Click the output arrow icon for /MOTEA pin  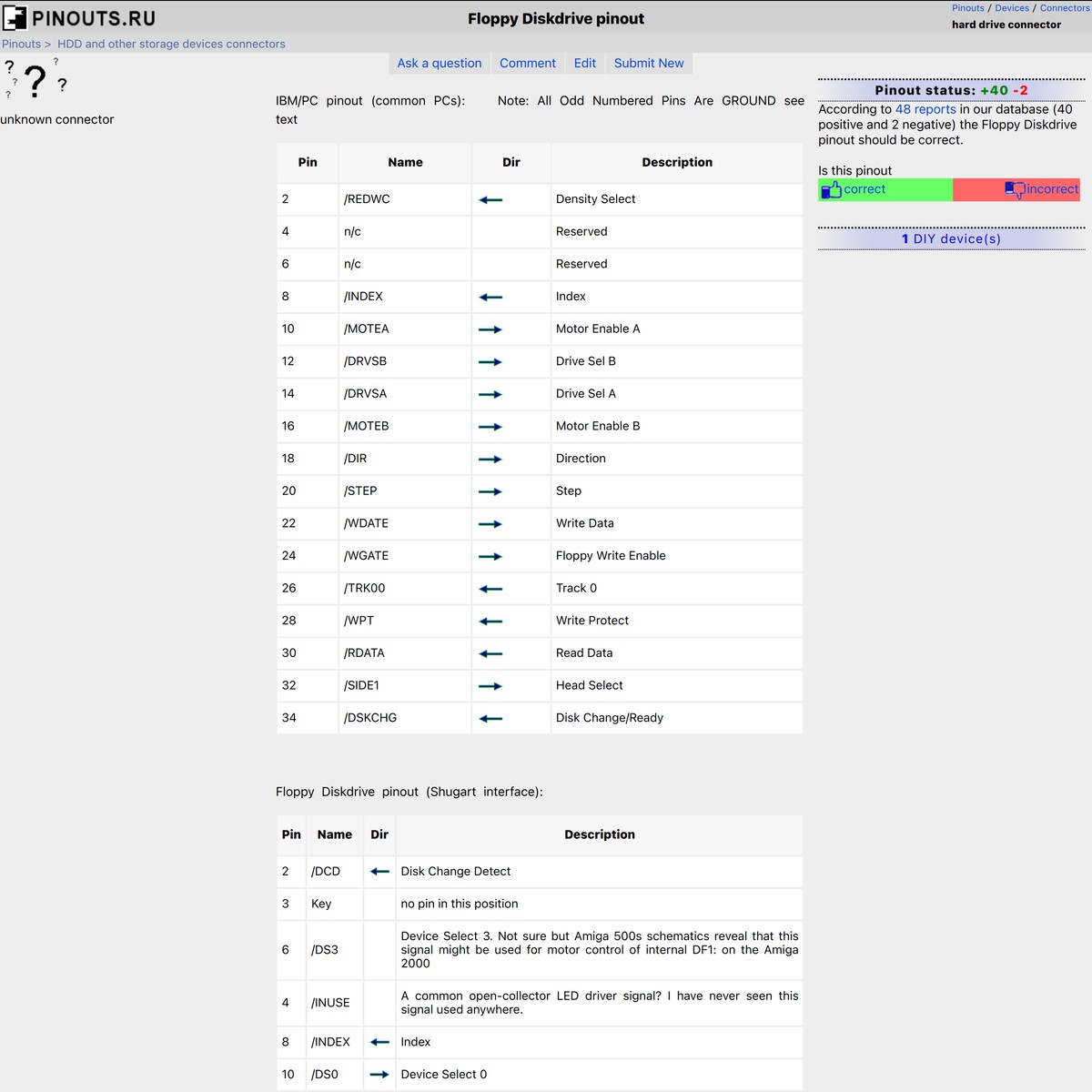coord(490,329)
